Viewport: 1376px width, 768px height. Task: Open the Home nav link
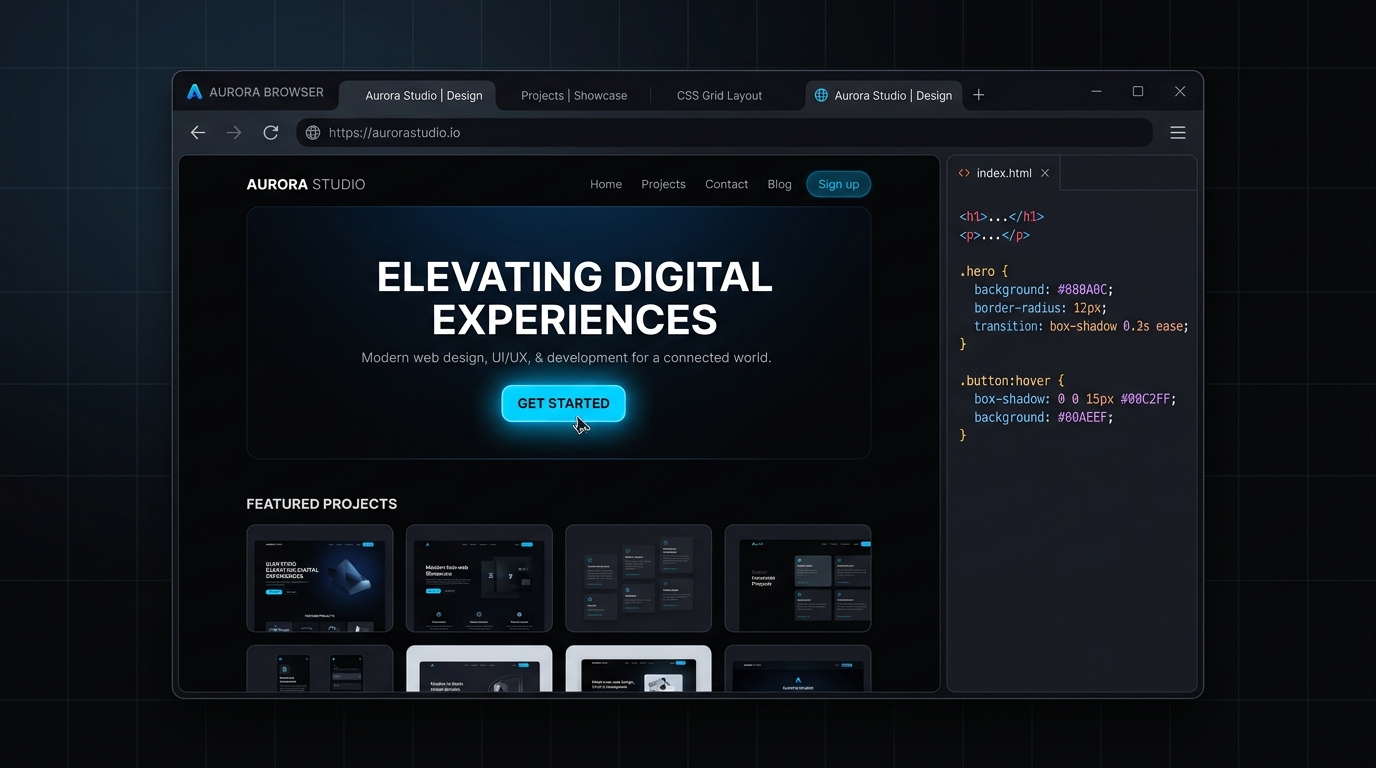[x=606, y=184]
